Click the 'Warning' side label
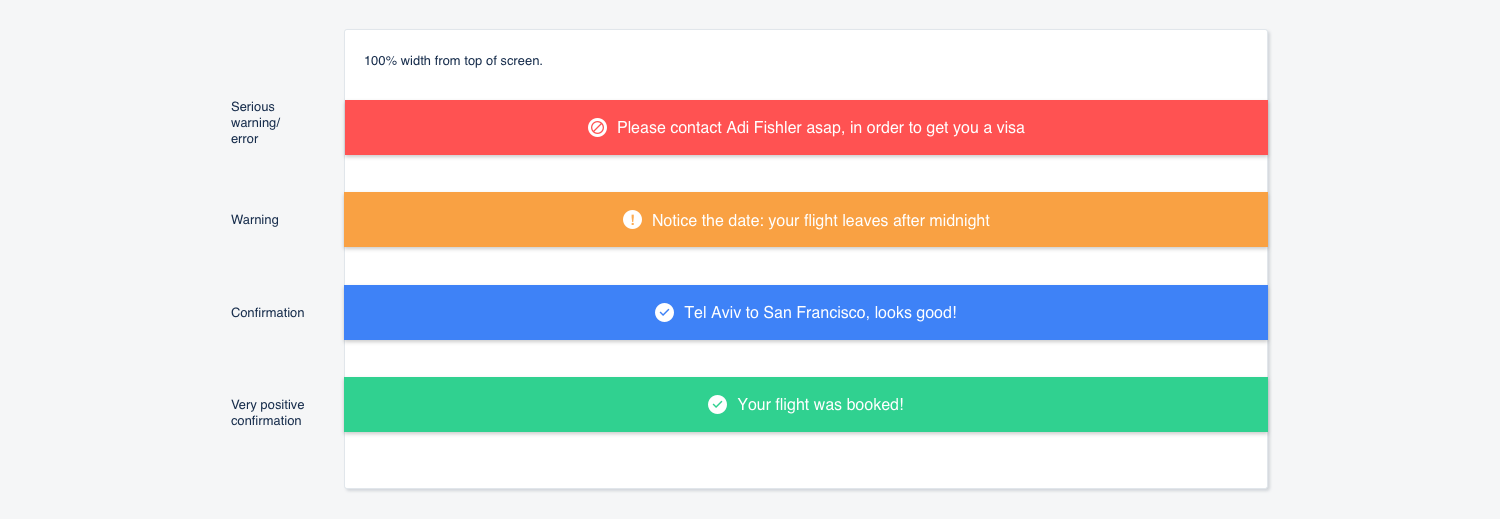Screen dimensions: 1500x519 click(x=255, y=220)
